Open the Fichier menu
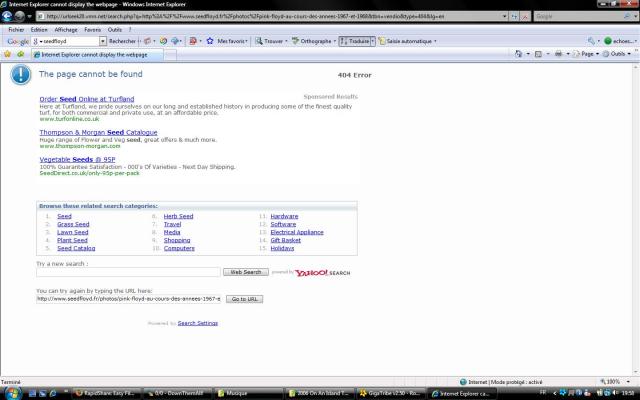This screenshot has height=400, width=640. (16, 29)
